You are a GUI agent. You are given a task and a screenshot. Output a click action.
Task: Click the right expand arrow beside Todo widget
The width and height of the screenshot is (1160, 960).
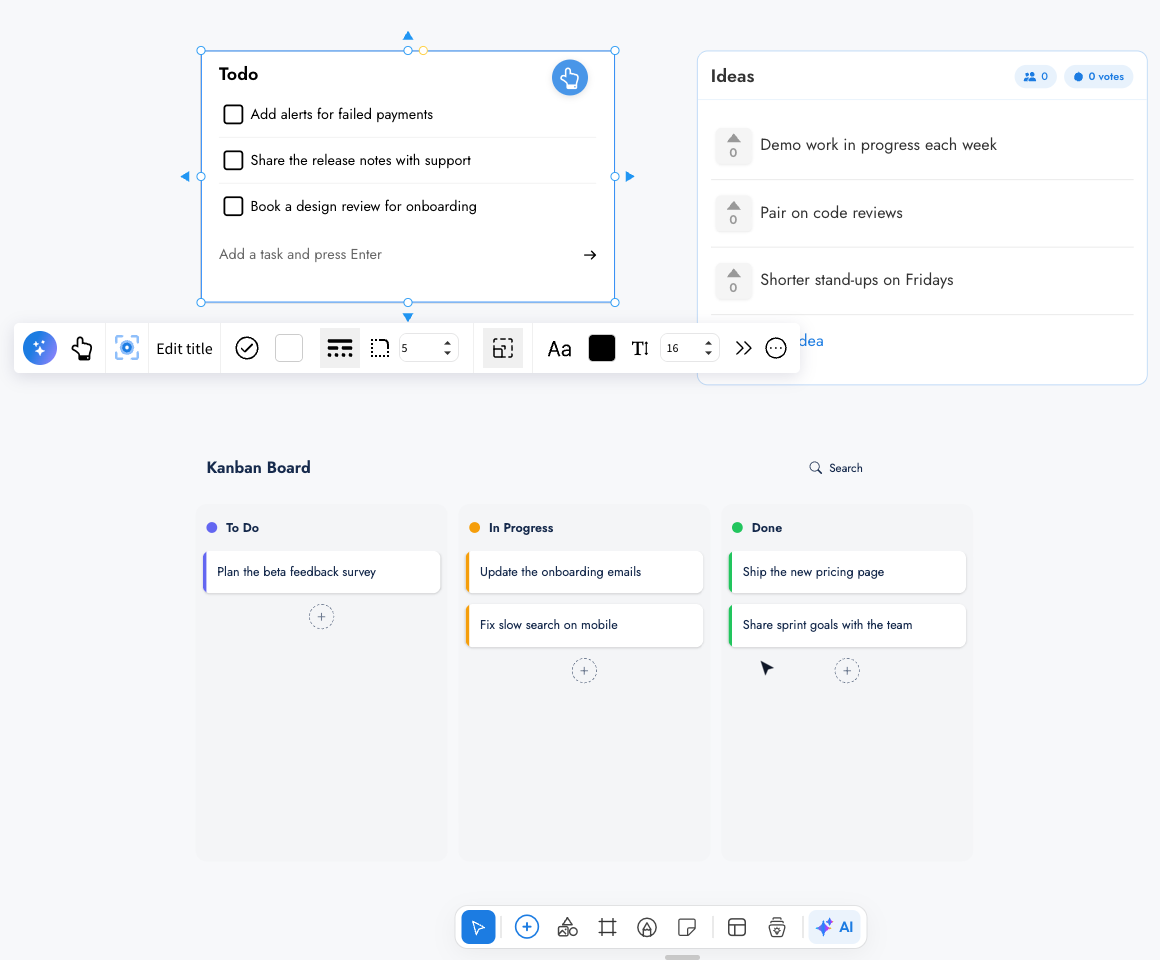point(630,177)
